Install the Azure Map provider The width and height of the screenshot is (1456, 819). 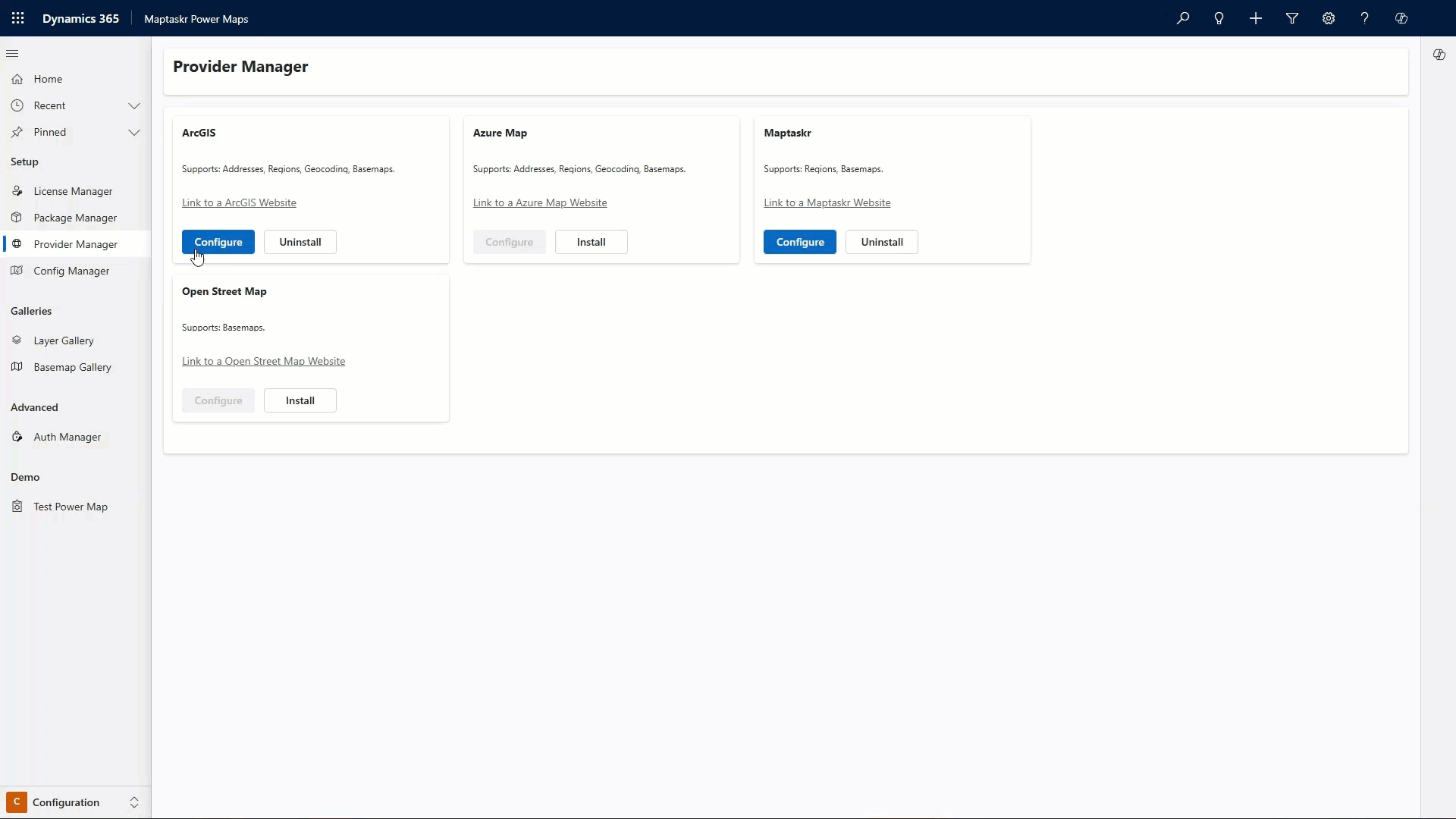click(x=591, y=241)
